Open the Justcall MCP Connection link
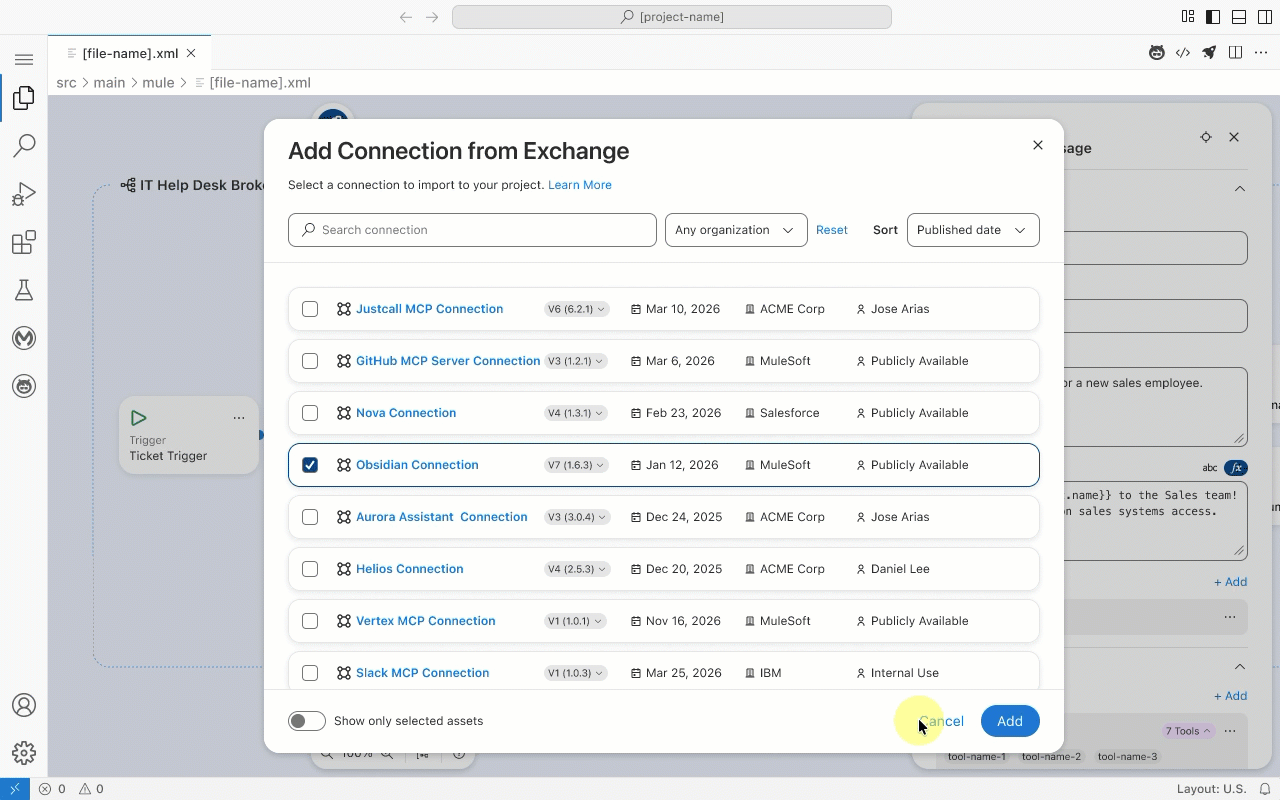Image resolution: width=1280 pixels, height=800 pixels. pos(430,309)
